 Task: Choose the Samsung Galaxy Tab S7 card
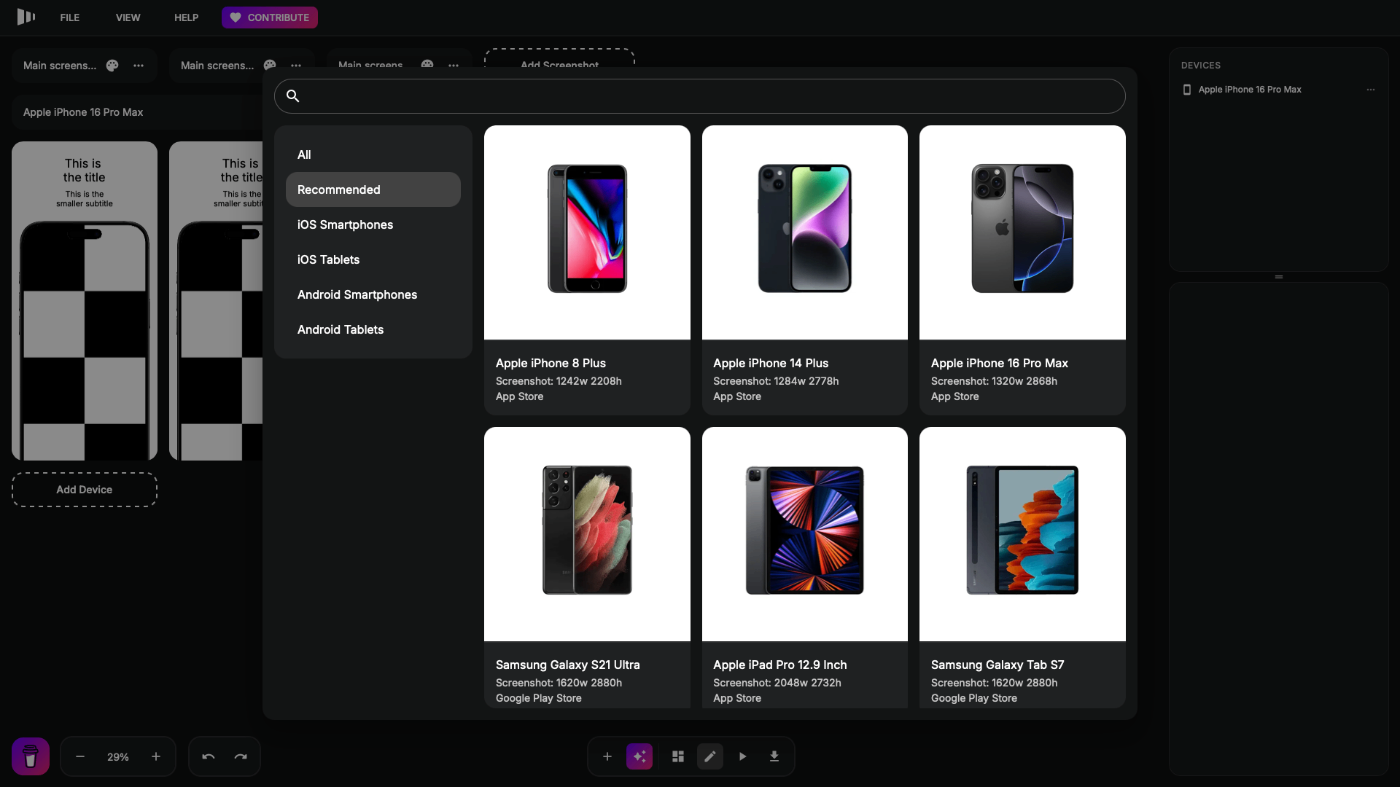tap(1022, 568)
